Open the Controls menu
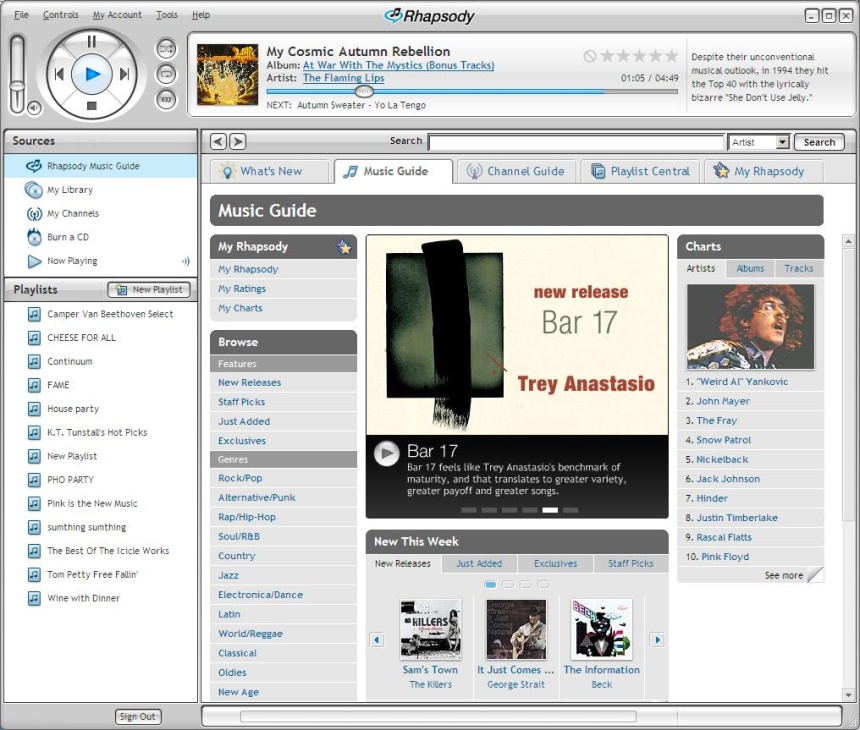The width and height of the screenshot is (860, 730). [61, 15]
